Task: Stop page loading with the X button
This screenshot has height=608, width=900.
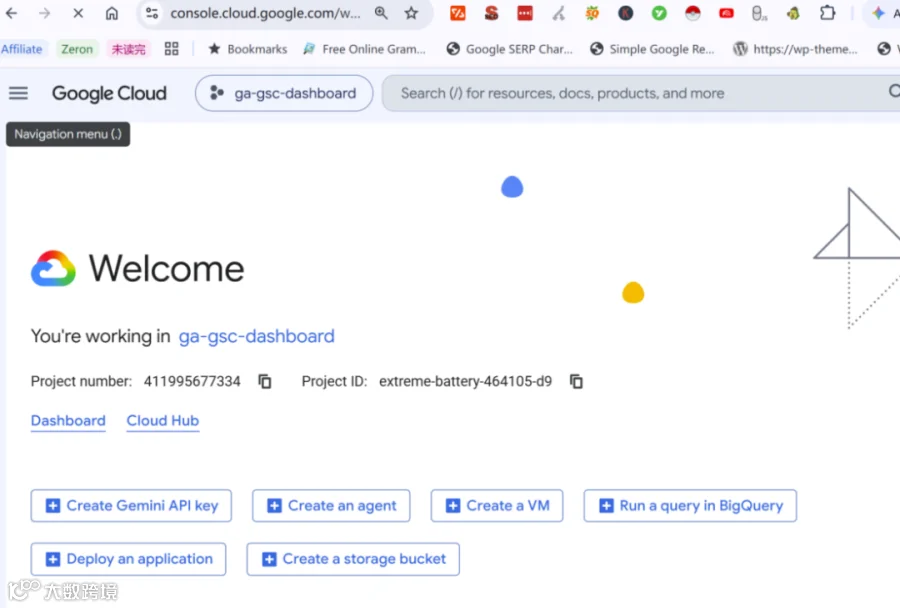Action: [x=78, y=13]
